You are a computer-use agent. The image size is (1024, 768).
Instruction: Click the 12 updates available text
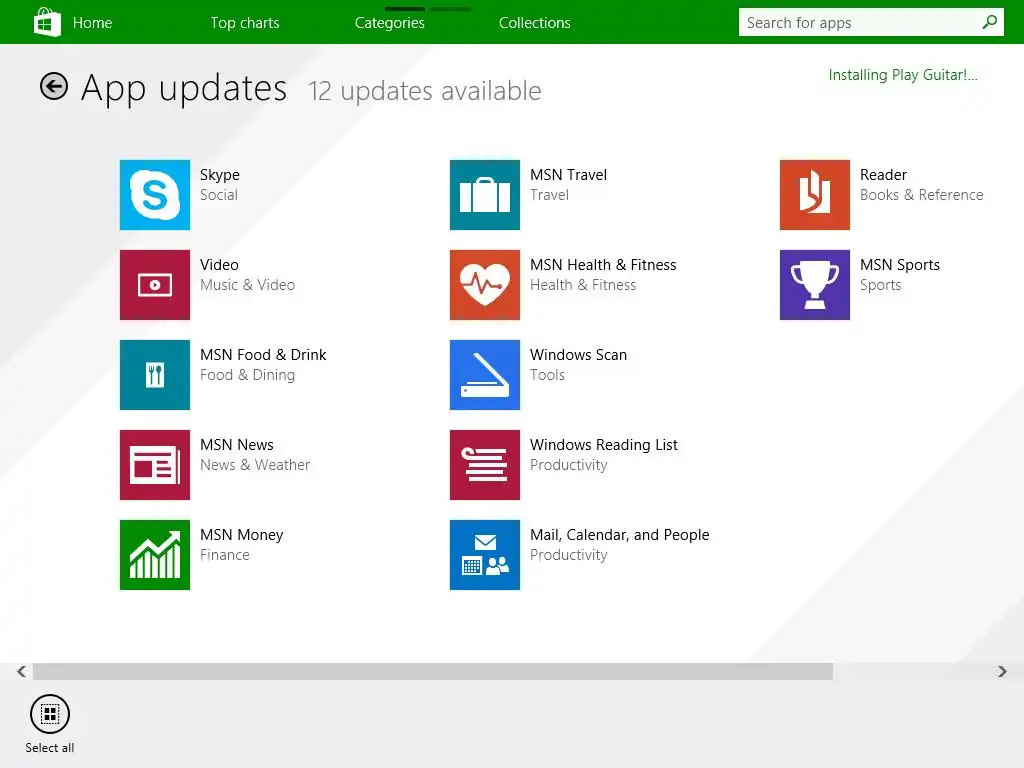tap(424, 91)
